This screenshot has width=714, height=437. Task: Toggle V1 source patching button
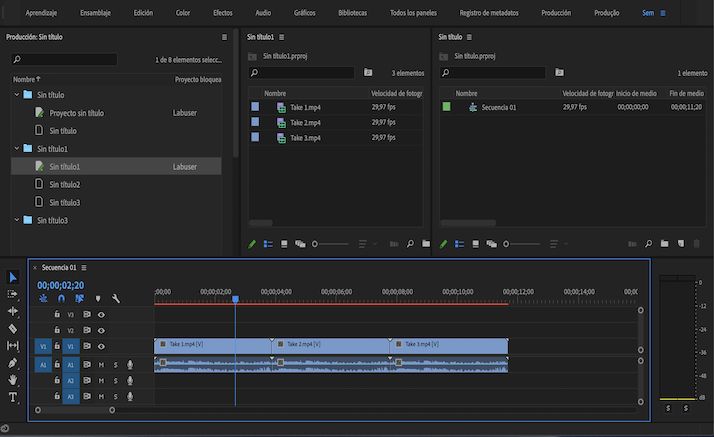(x=43, y=346)
